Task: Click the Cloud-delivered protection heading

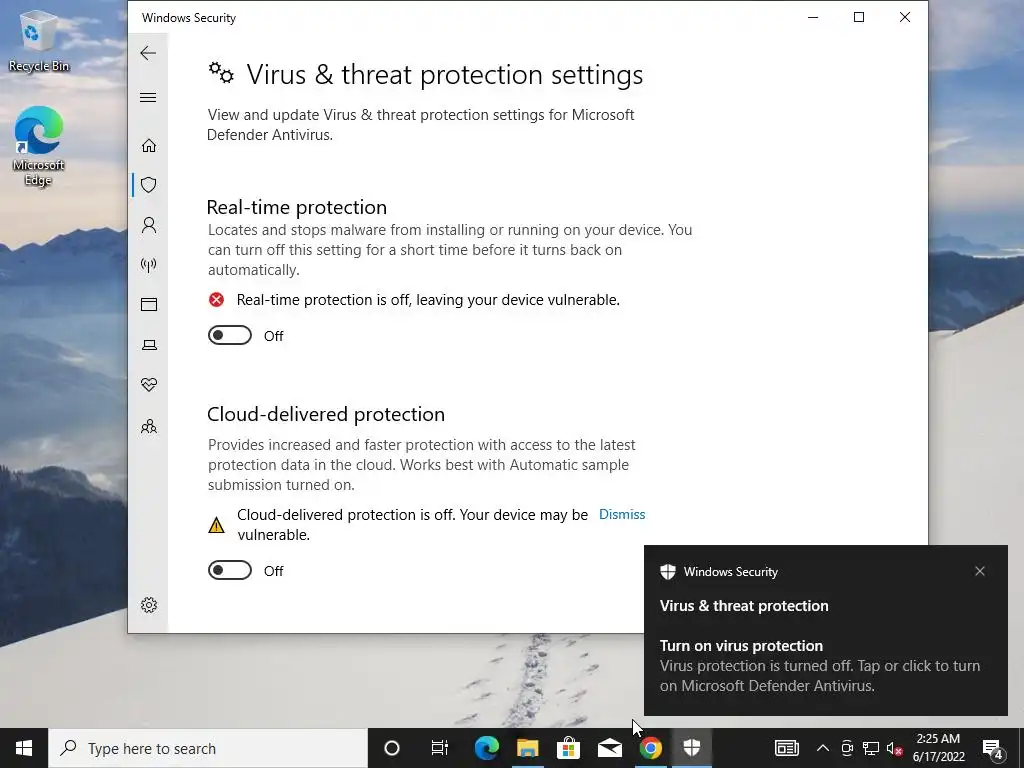Action: coord(326,414)
